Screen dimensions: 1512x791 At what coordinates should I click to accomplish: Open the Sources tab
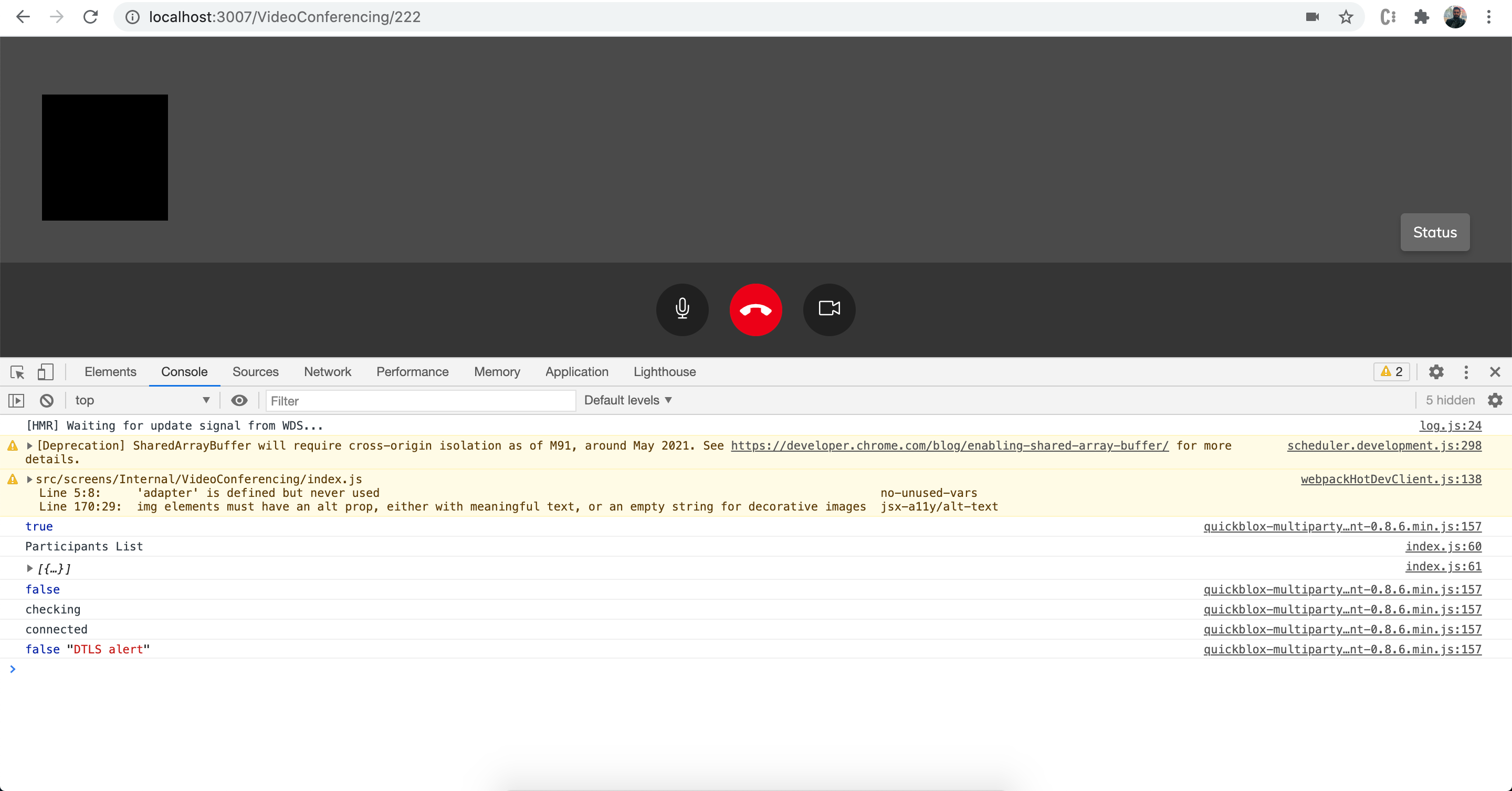click(x=255, y=372)
